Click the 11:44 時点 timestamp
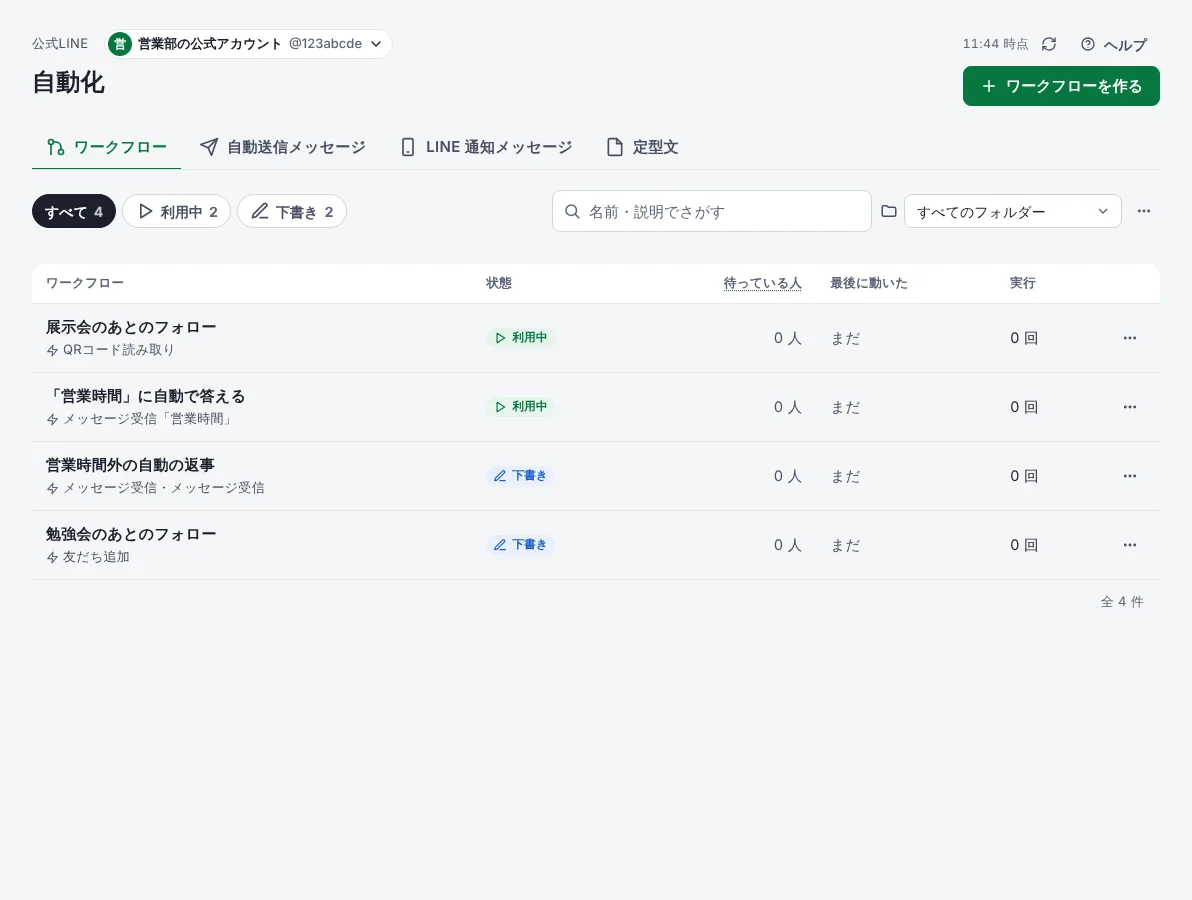 coord(995,44)
